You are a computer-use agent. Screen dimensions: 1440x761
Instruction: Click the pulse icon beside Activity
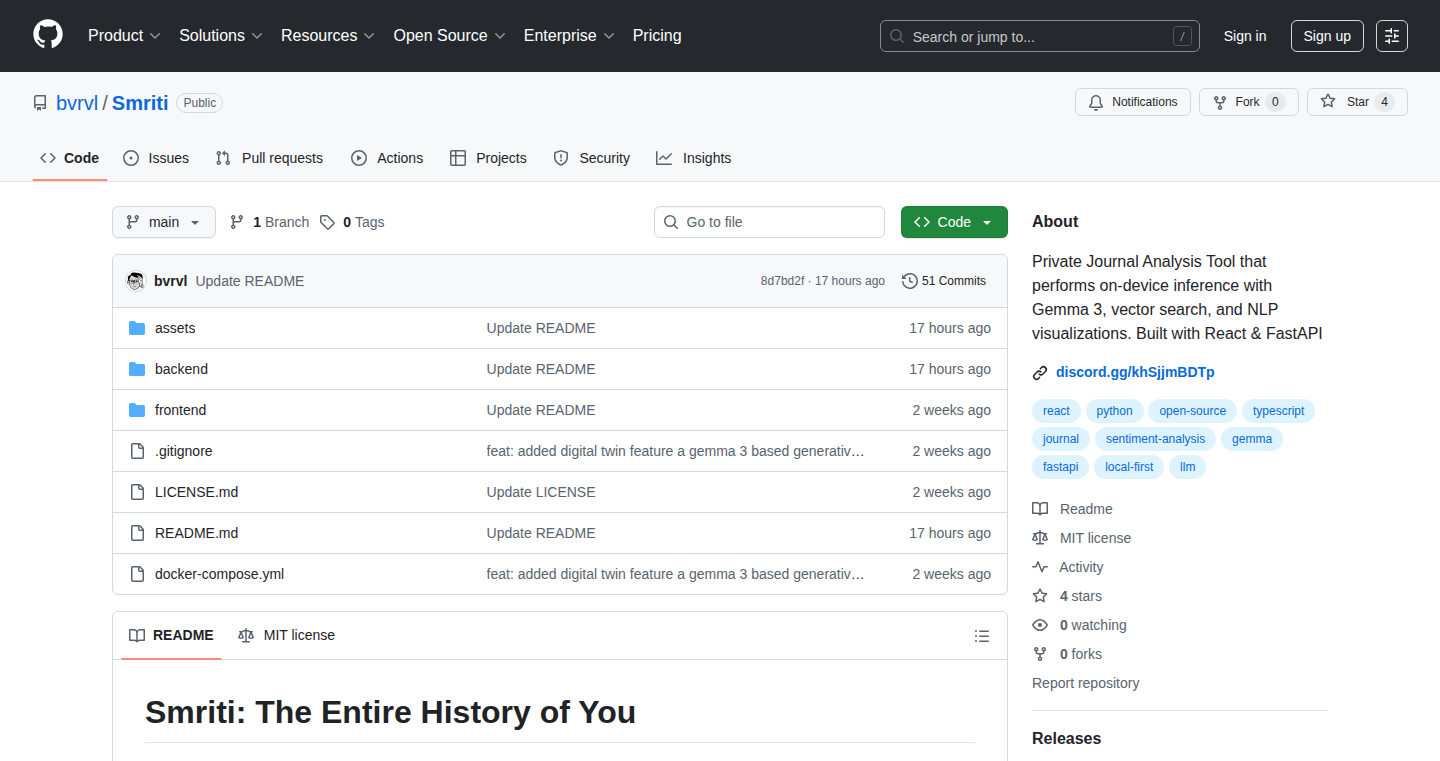point(1040,567)
